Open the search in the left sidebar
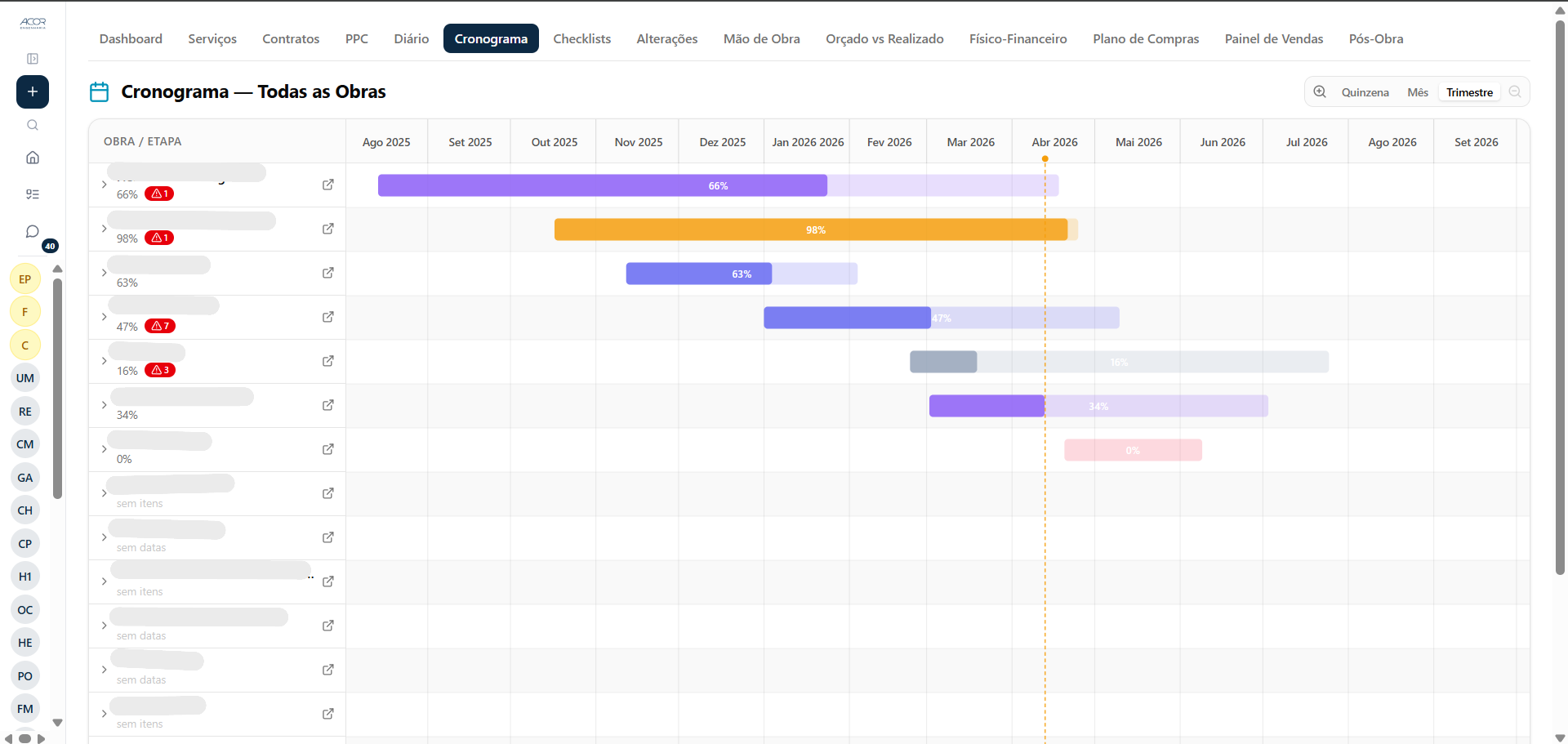This screenshot has width=1568, height=744. 32,125
